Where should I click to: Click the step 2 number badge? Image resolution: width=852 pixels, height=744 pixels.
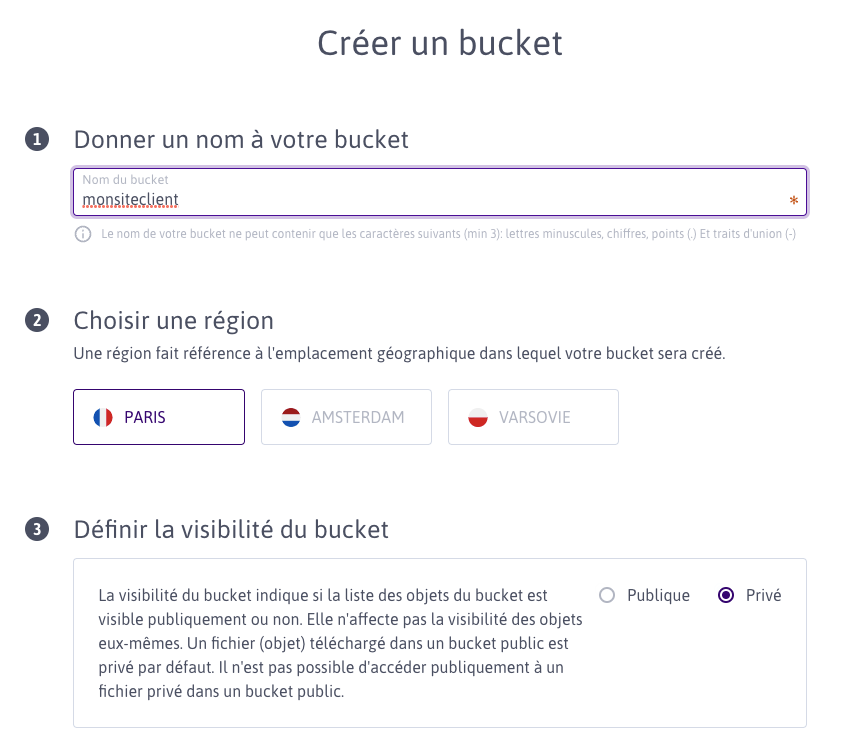[x=37, y=321]
